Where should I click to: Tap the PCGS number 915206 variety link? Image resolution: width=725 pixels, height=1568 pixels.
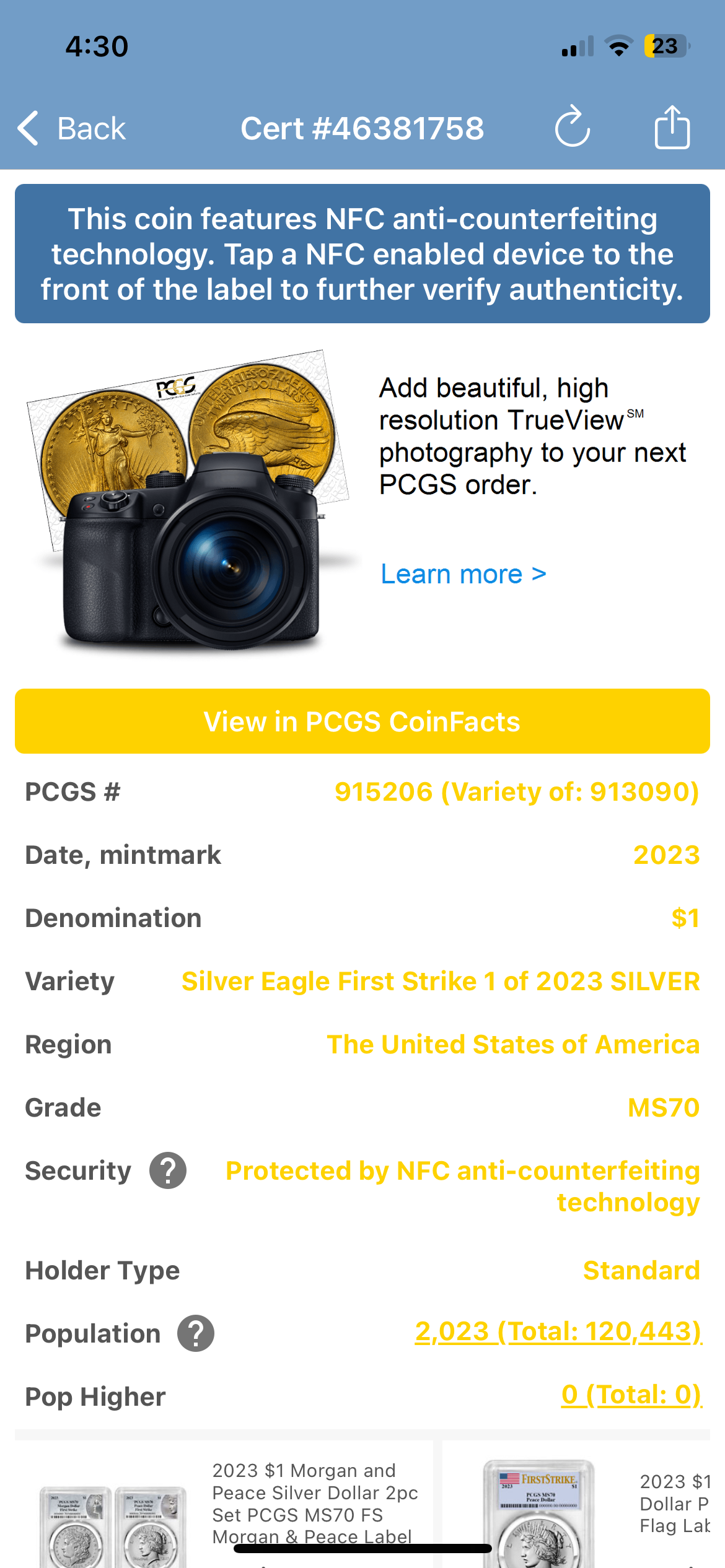coord(516,791)
